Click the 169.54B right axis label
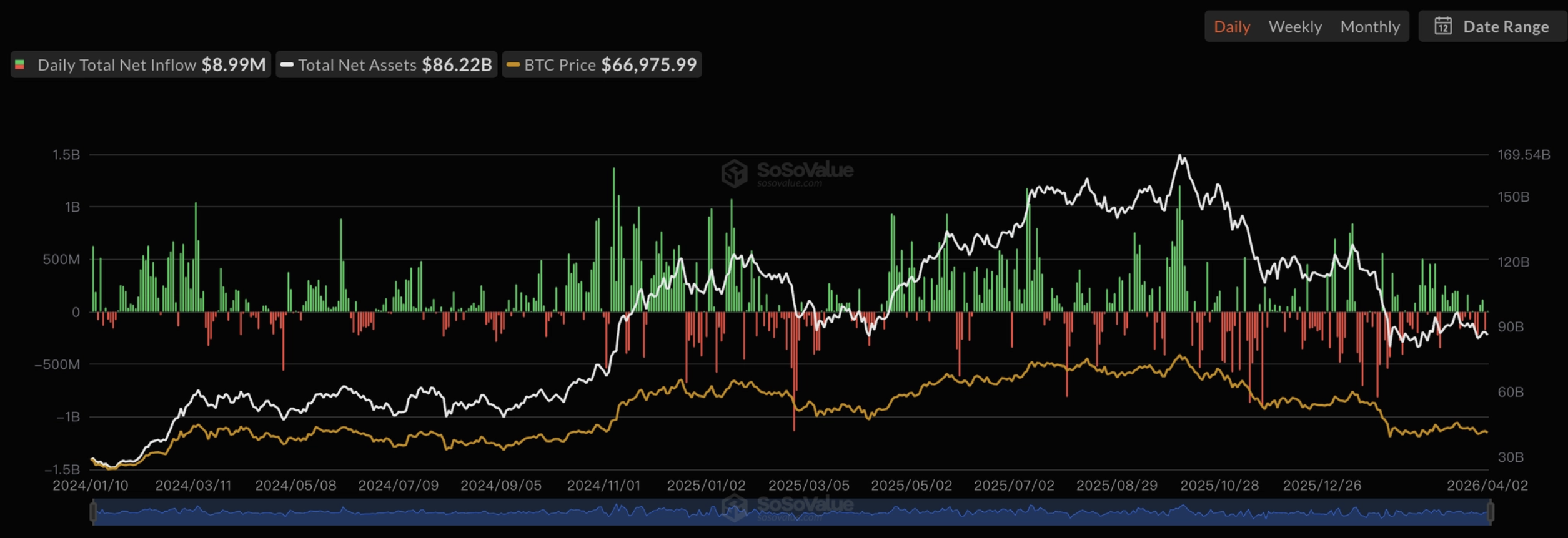Viewport: 1568px width, 538px height. coord(1523,155)
